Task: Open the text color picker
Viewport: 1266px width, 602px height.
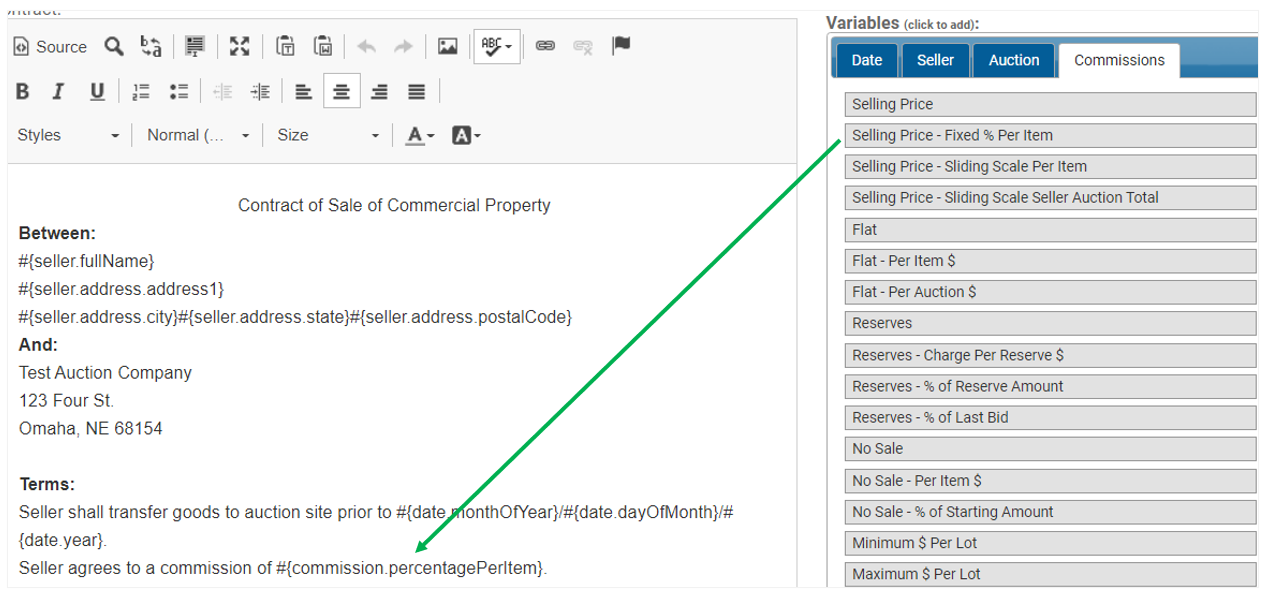Action: [420, 135]
